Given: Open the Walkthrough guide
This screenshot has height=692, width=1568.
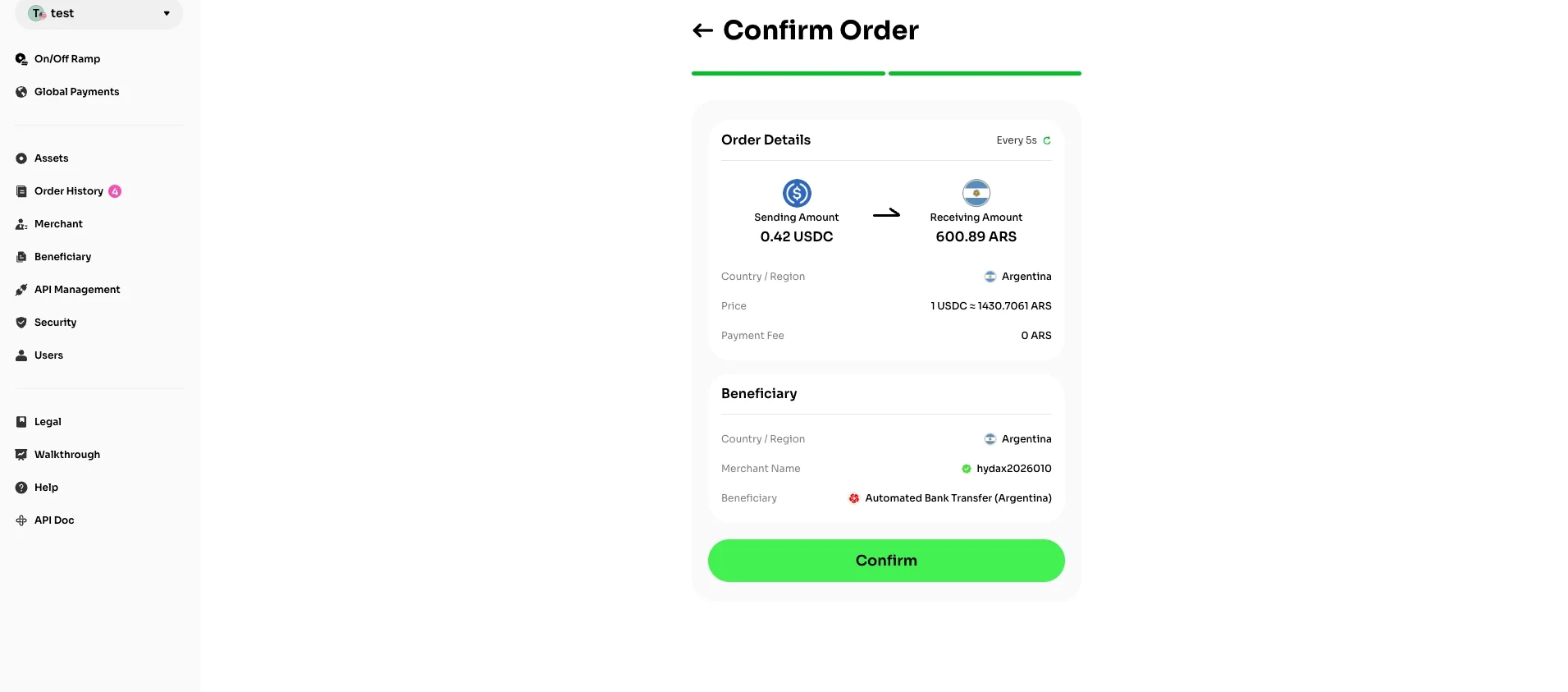Looking at the screenshot, I should tap(57, 455).
